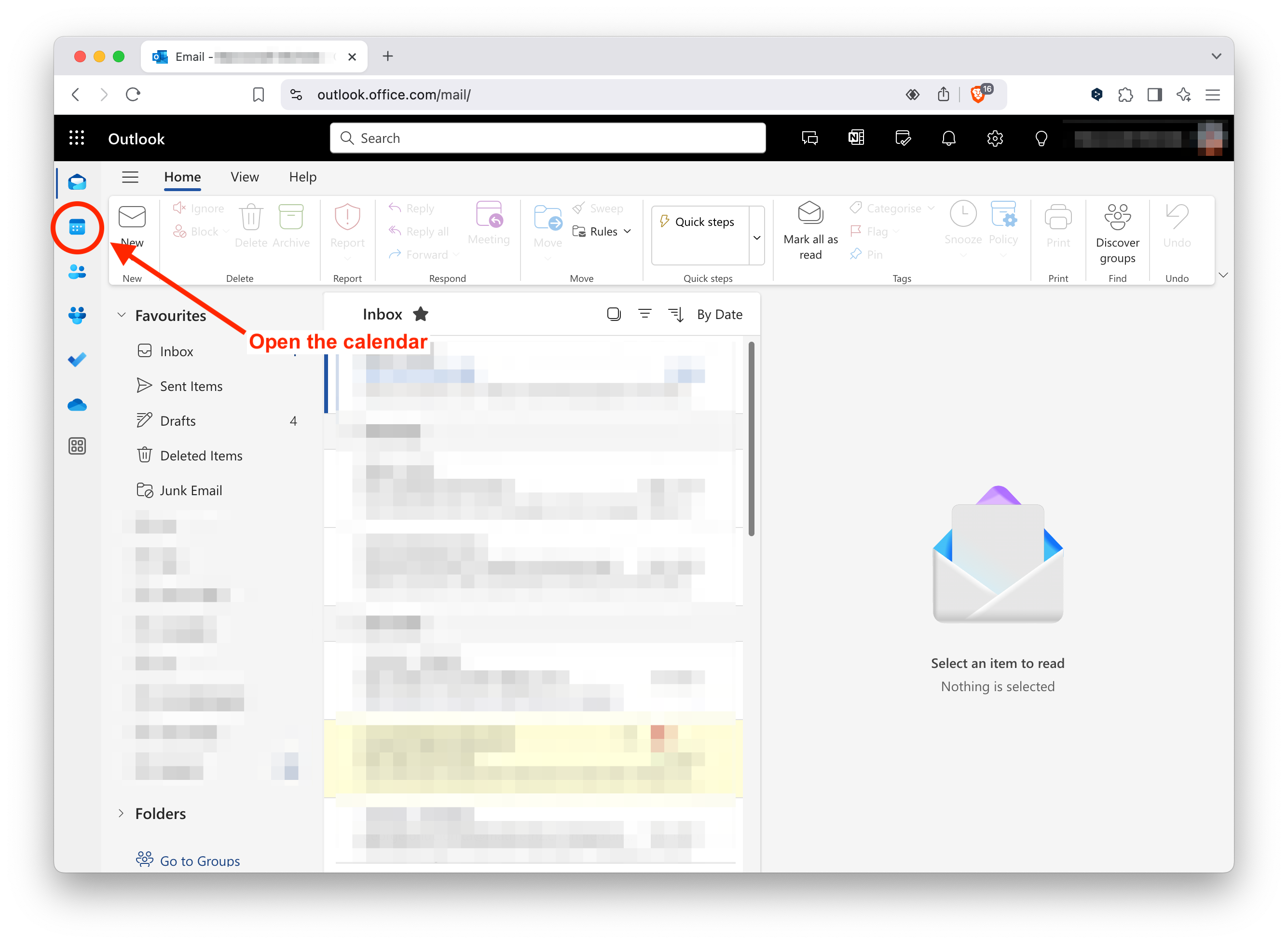Open Groups icon in left rail
The image size is (1288, 944).
point(77,316)
